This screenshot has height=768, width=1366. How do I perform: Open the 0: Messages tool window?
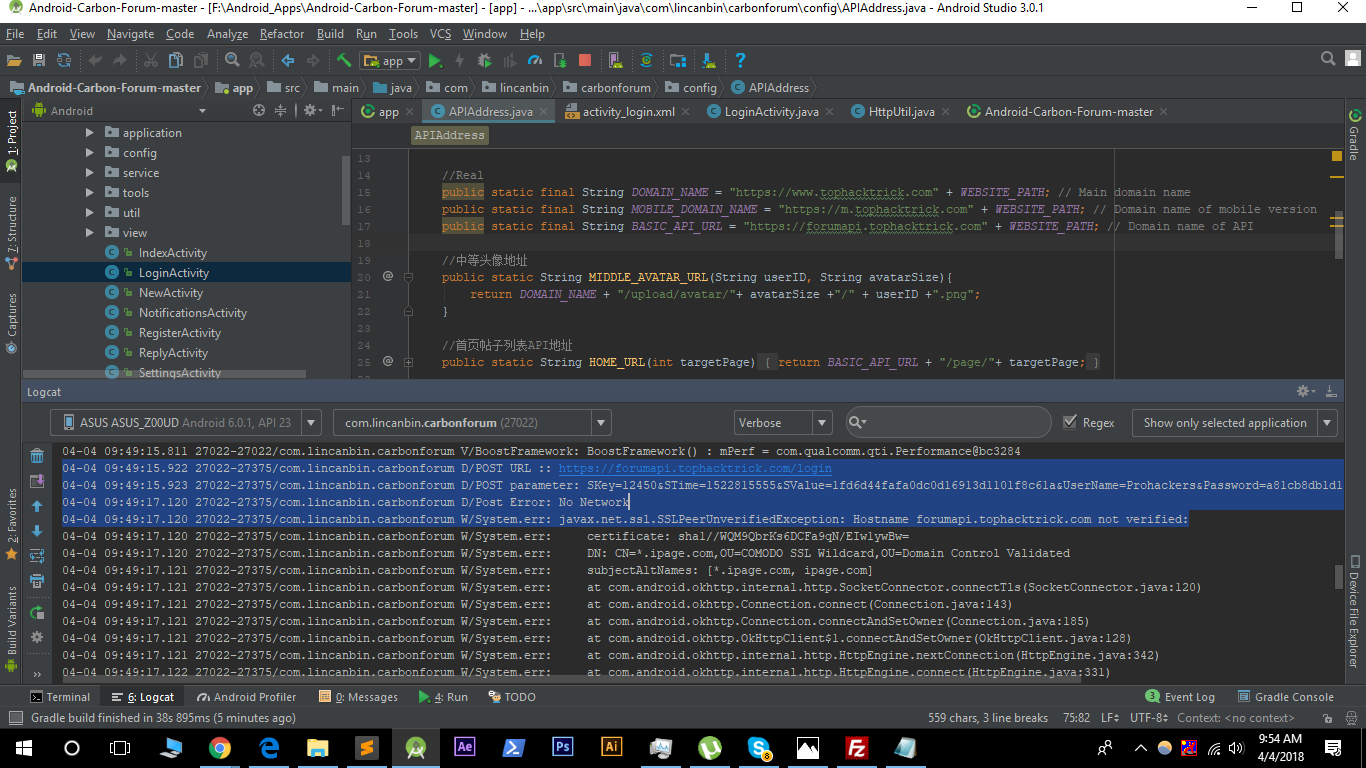point(358,697)
